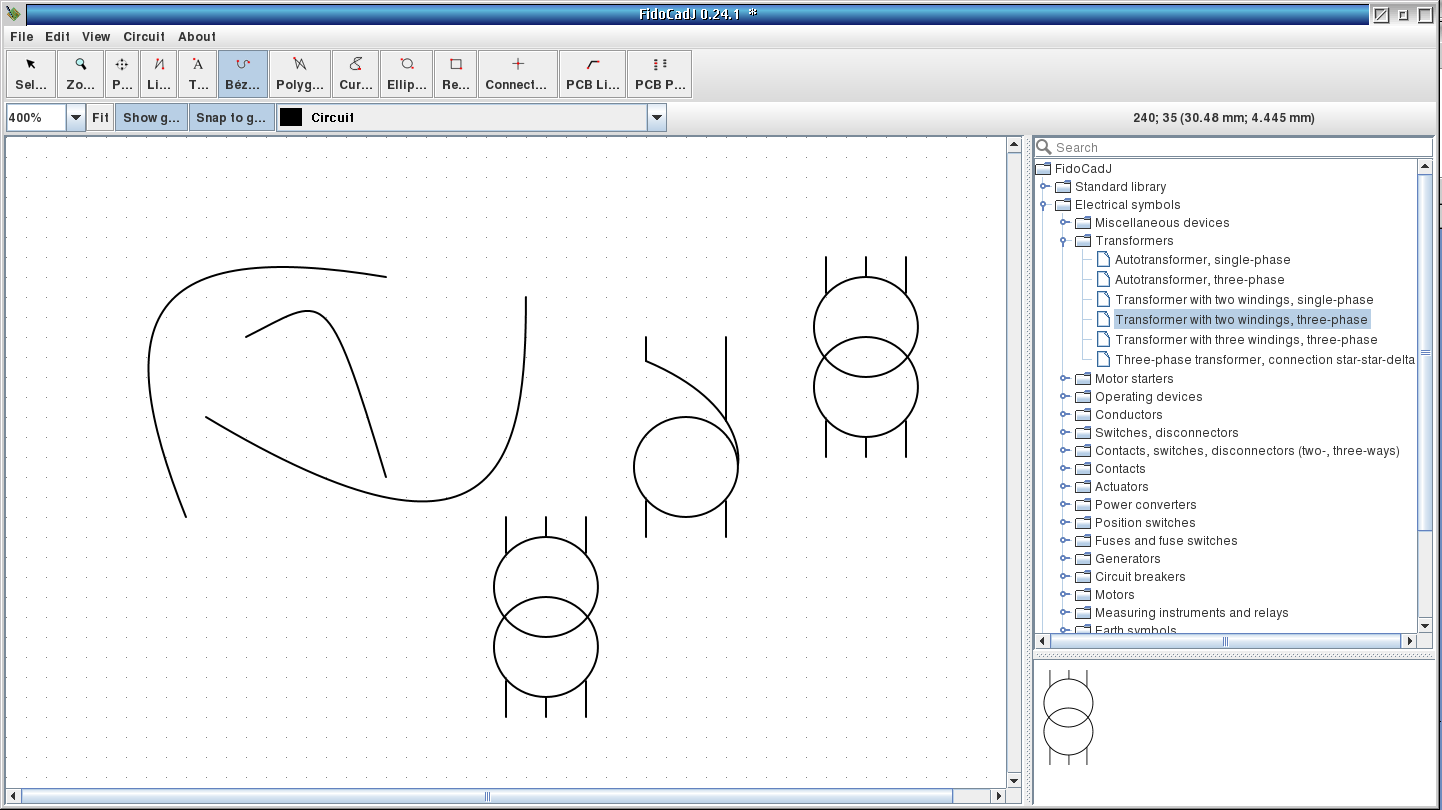The width and height of the screenshot is (1442, 810).
Task: Open the Edit menu
Action: pos(57,37)
